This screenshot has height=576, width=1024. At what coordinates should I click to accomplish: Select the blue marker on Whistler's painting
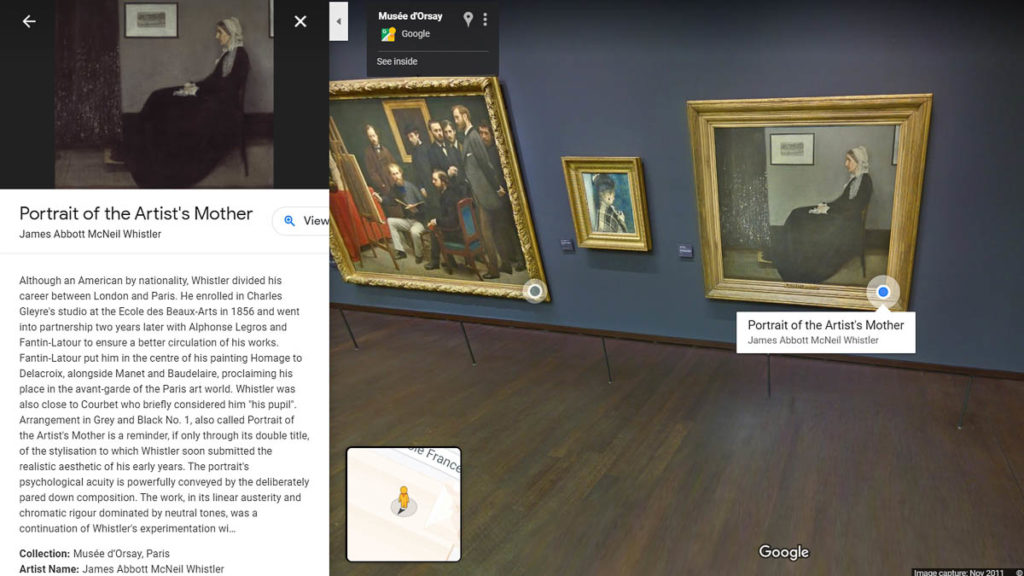(x=883, y=292)
